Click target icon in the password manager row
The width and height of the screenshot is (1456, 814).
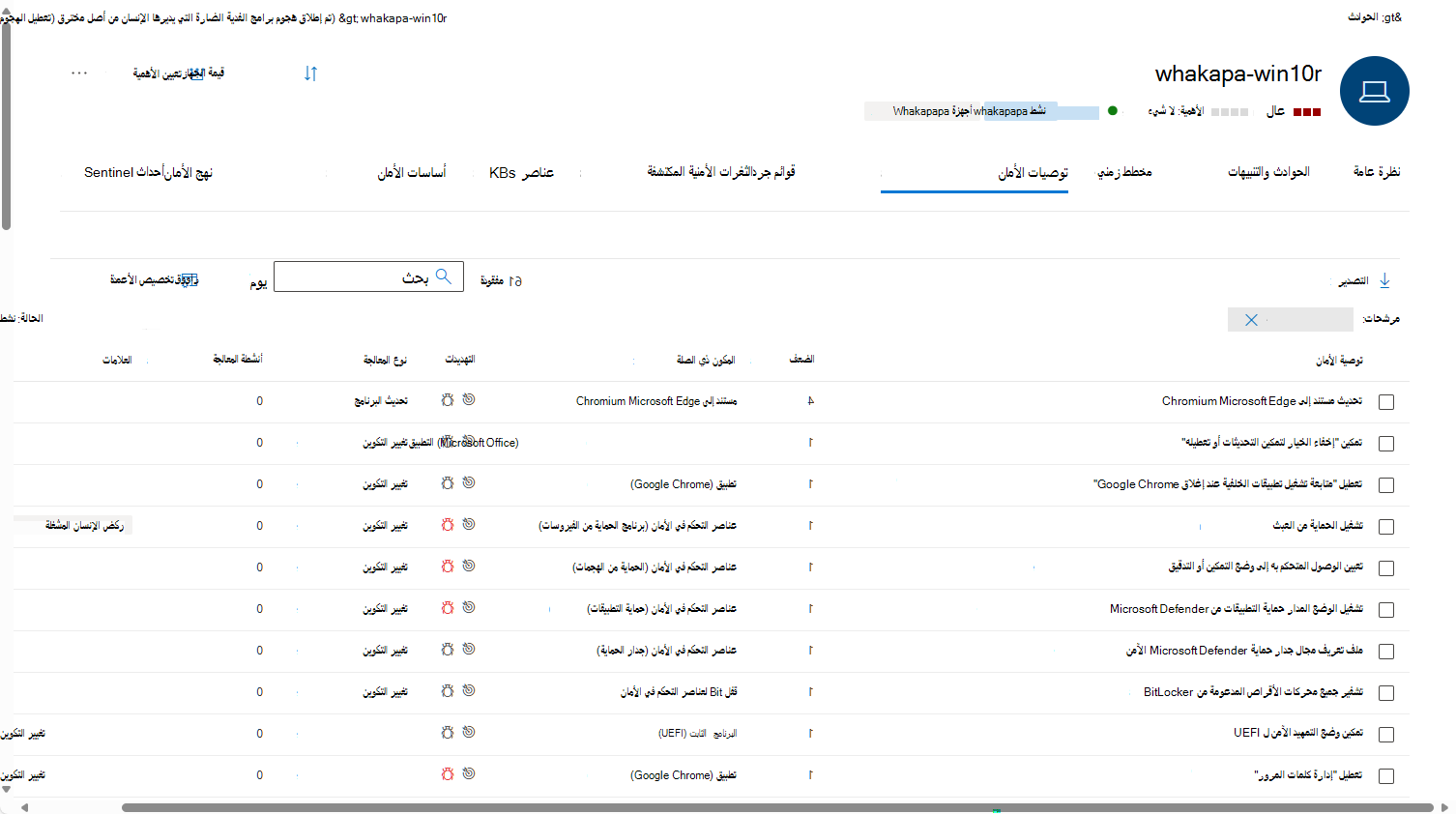pos(469,773)
